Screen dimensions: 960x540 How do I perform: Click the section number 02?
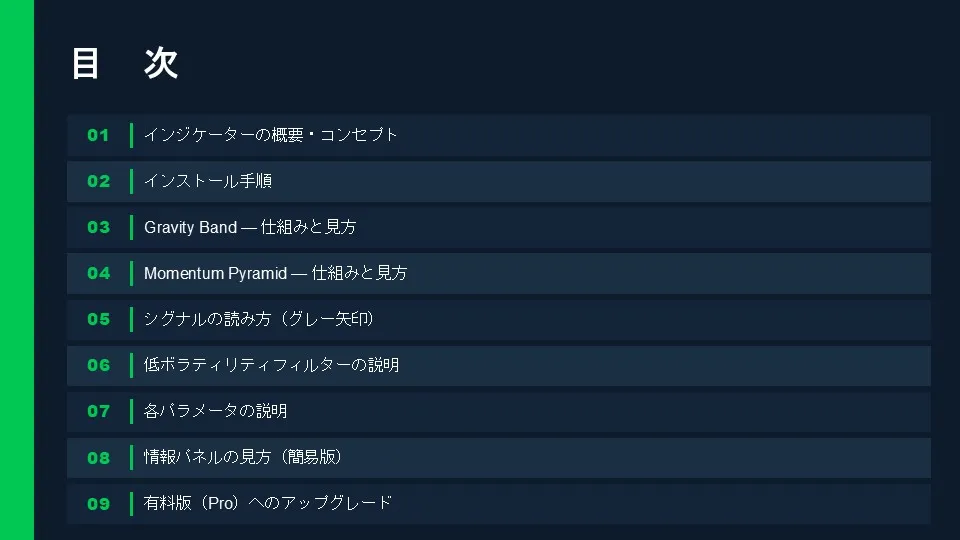point(98,181)
